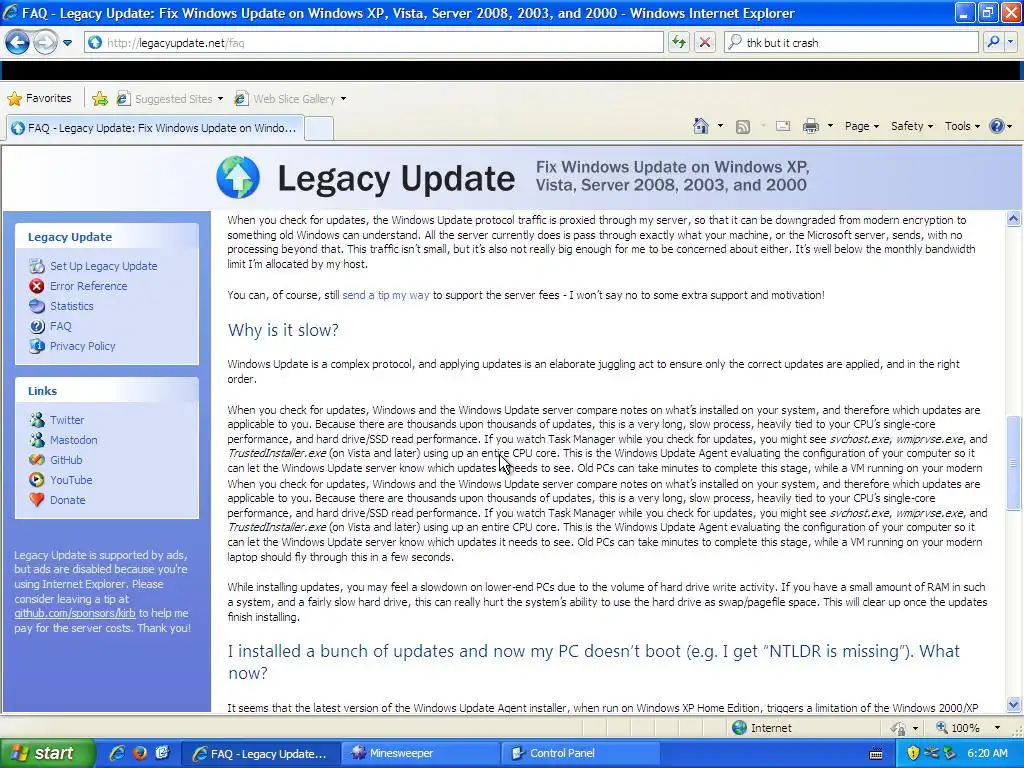Open Suggested Sites dropdown
Screen dimensions: 1024x768
coord(169,99)
